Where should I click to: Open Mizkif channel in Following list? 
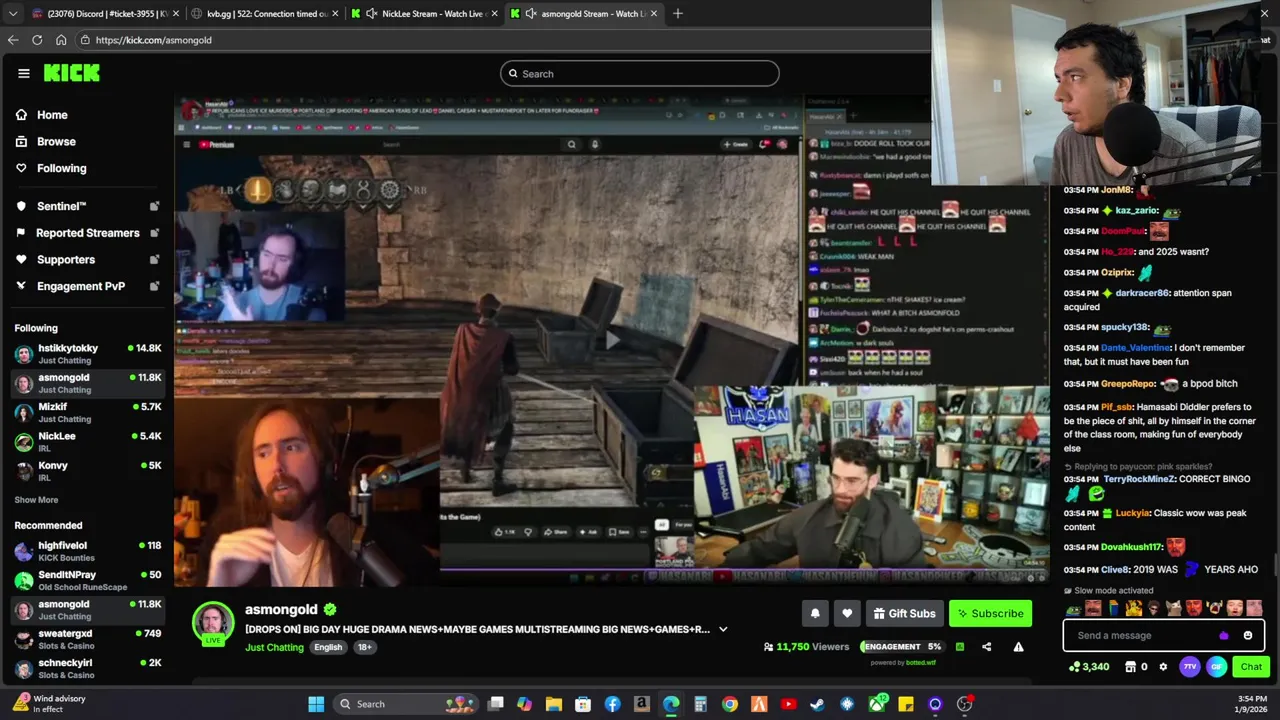pos(87,413)
